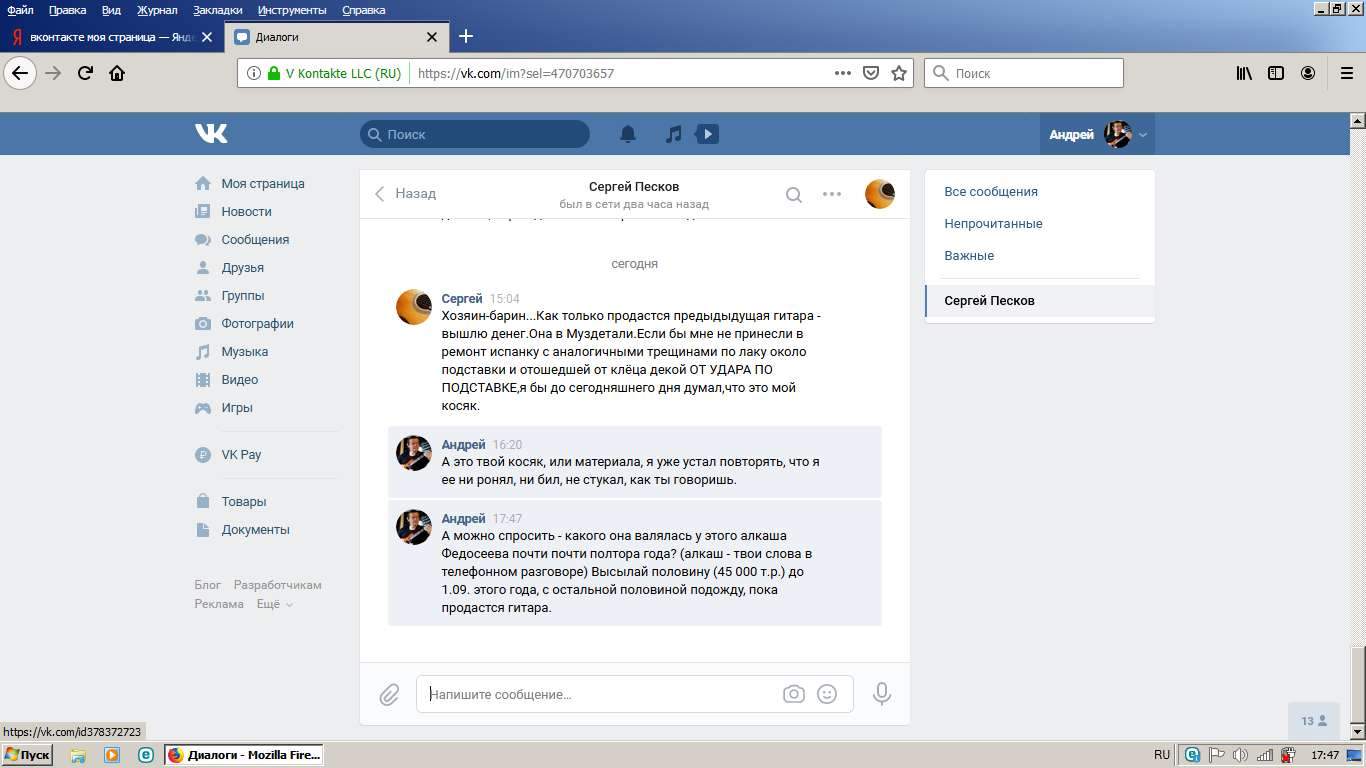
Task: Click the VK logo in header
Action: tap(211, 133)
